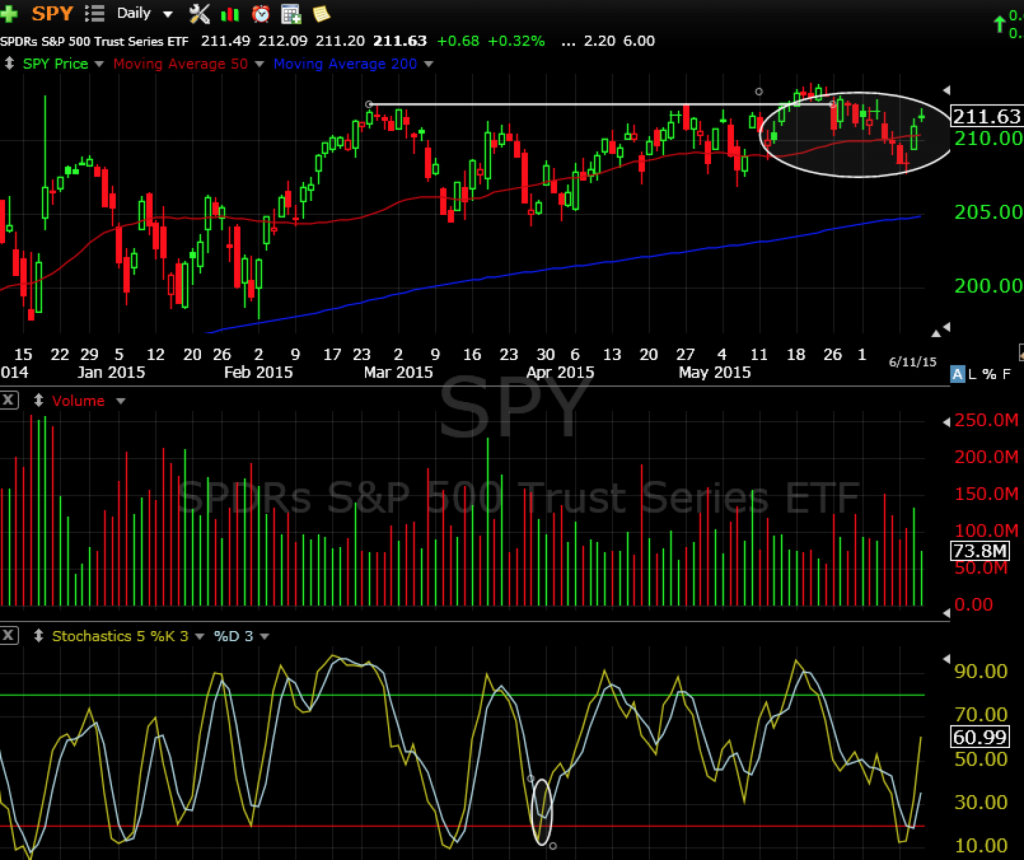Click the 212.09 high price value
The width and height of the screenshot is (1024, 860).
pos(283,41)
